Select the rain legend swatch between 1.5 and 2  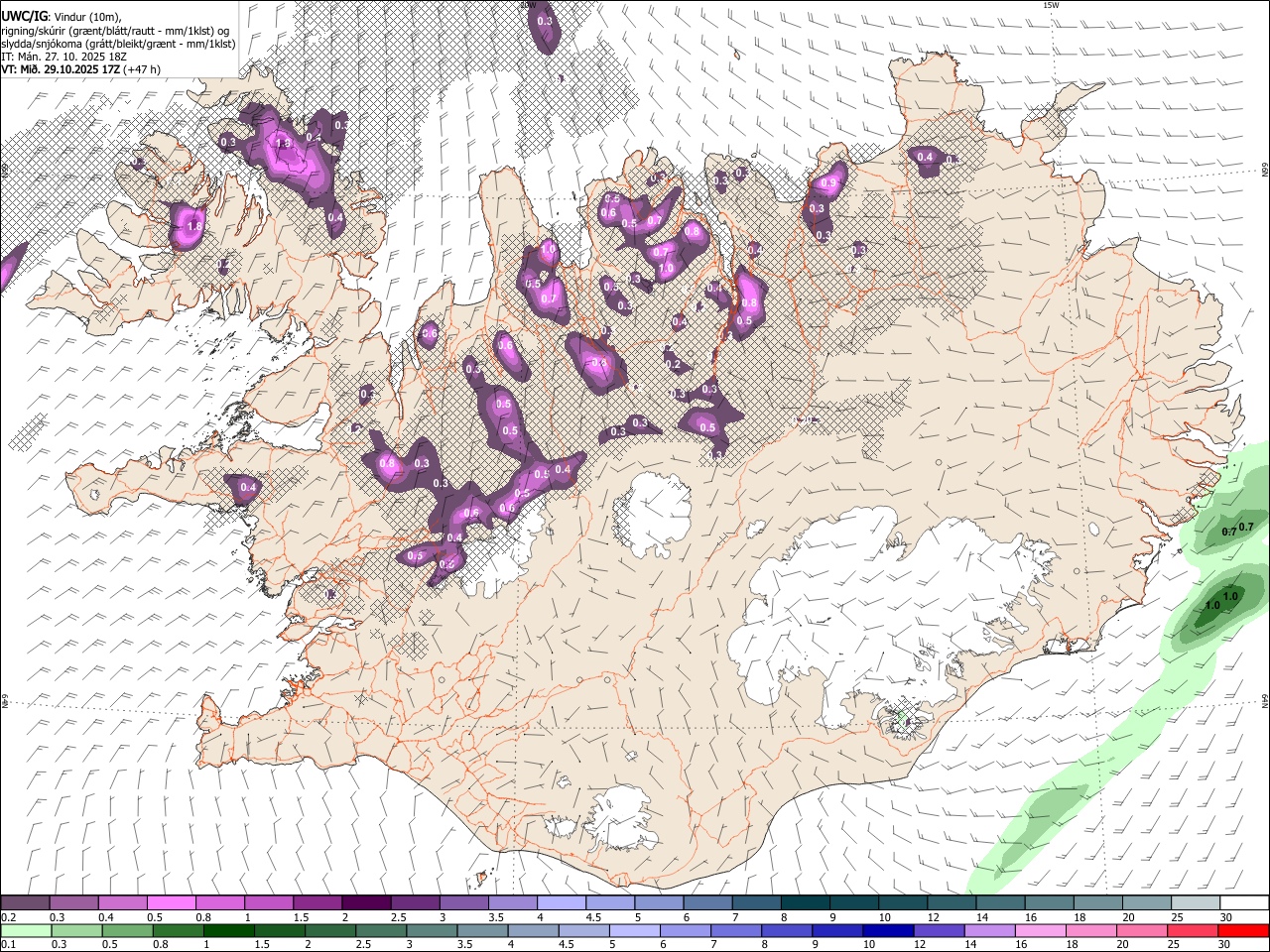pos(280,931)
